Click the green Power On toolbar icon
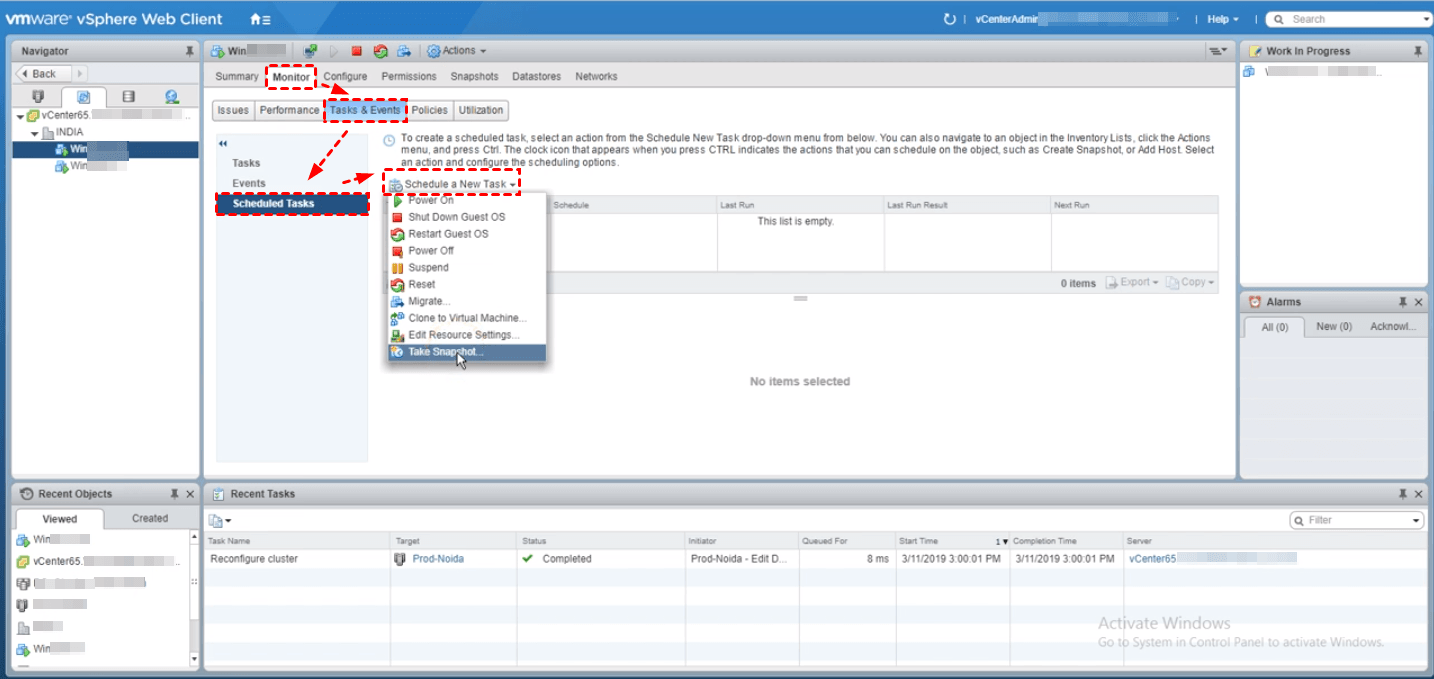The image size is (1434, 679). (334, 51)
